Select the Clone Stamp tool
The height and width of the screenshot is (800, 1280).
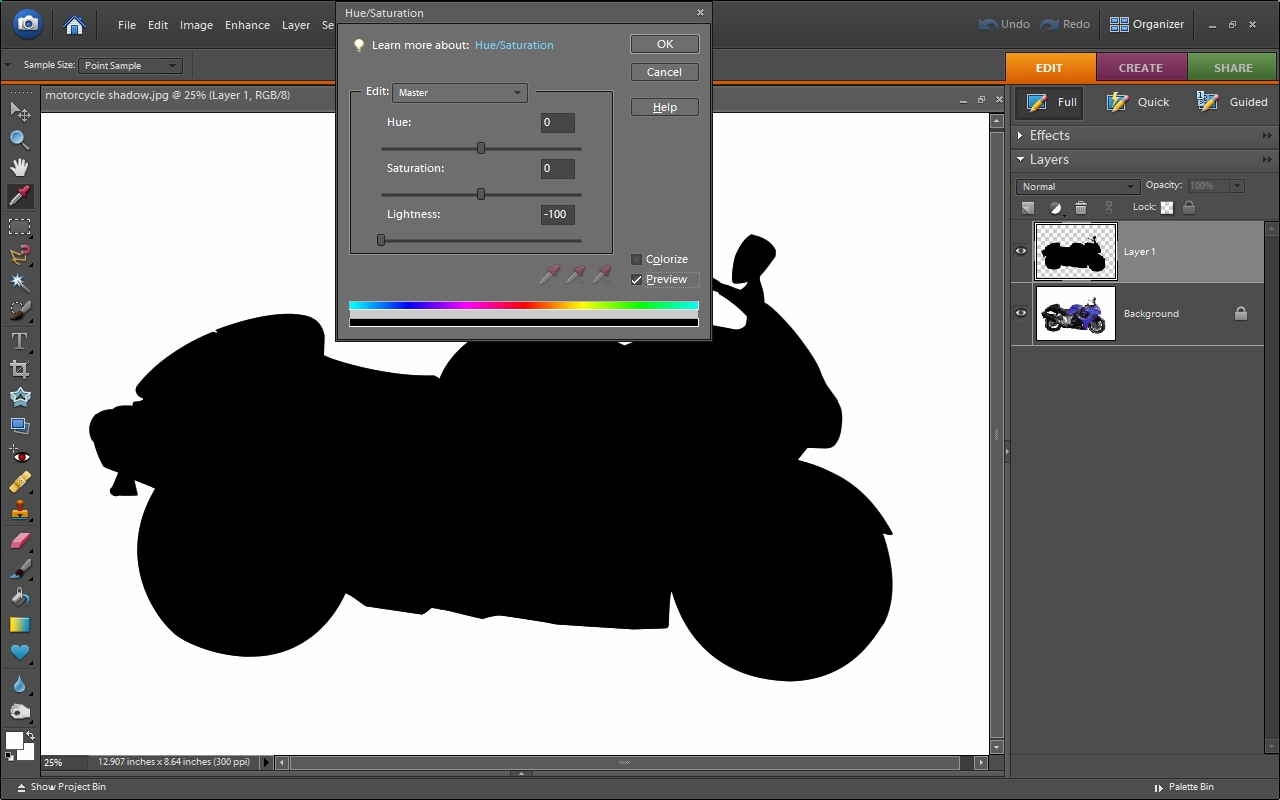coord(19,511)
